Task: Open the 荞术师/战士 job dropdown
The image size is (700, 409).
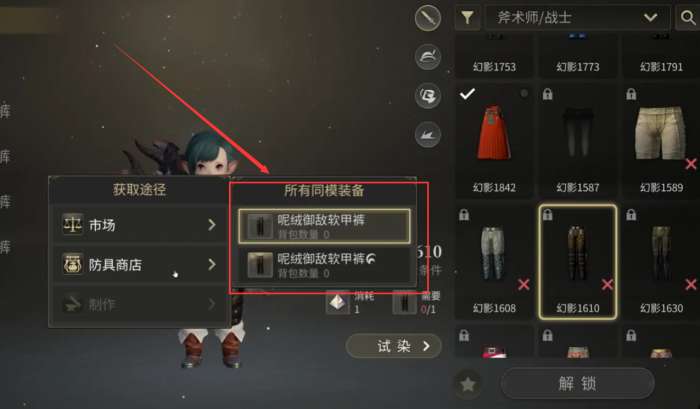Action: (578, 17)
